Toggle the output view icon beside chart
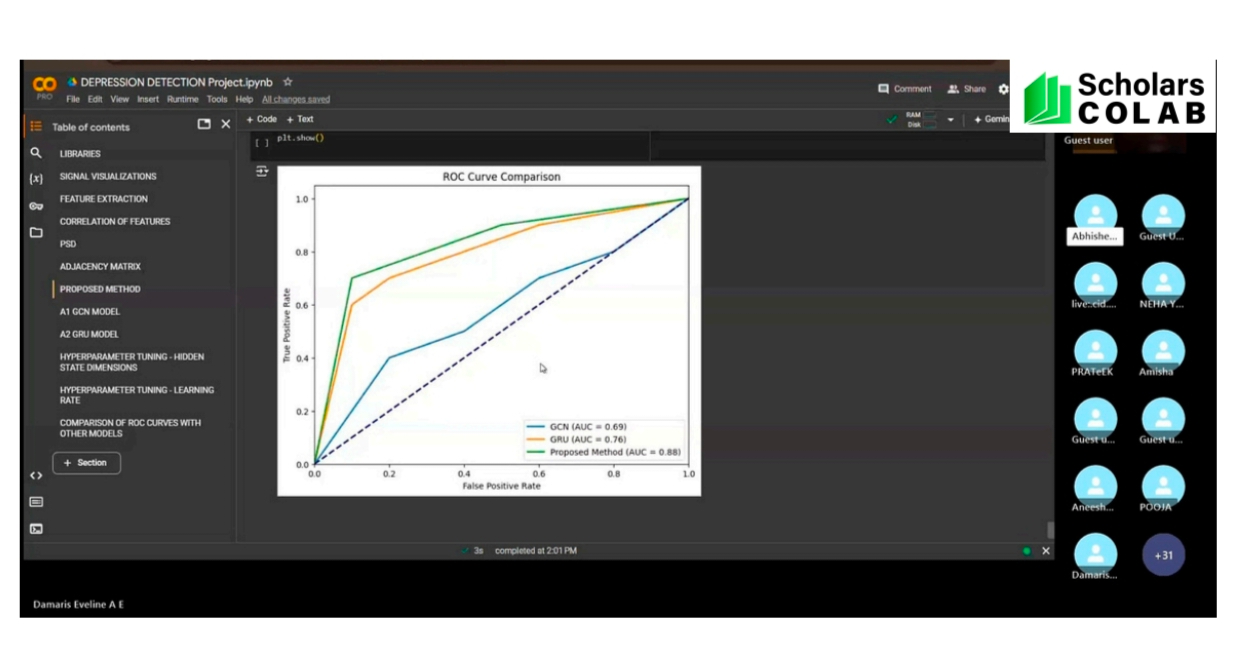 262,172
